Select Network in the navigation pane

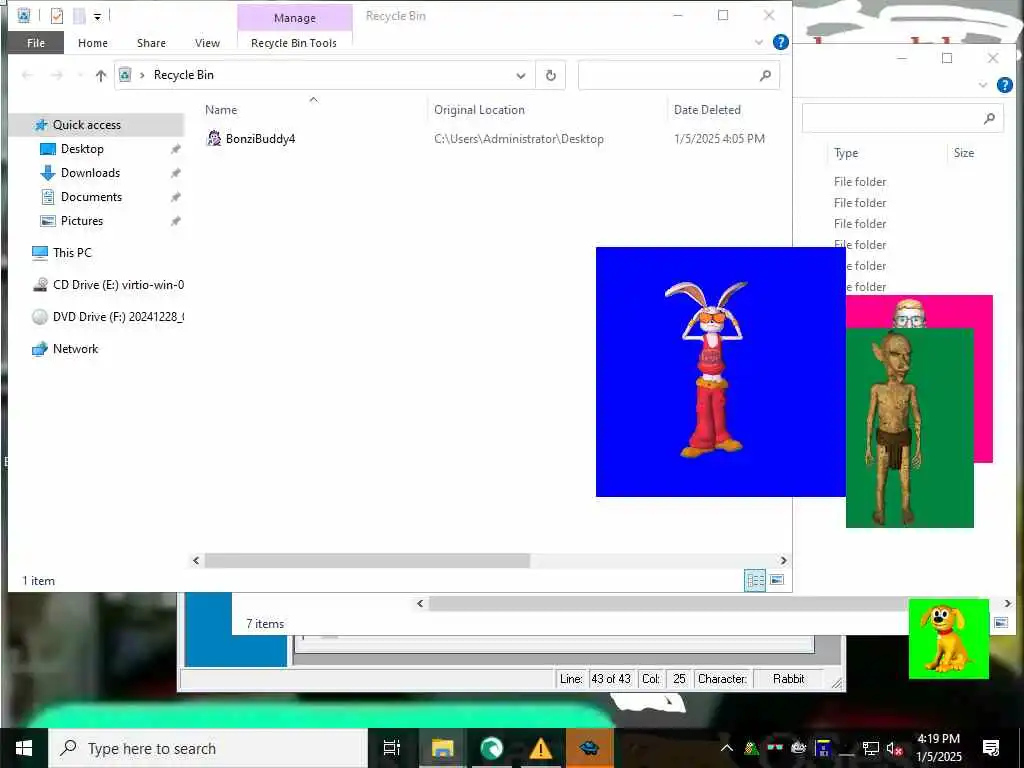(75, 349)
